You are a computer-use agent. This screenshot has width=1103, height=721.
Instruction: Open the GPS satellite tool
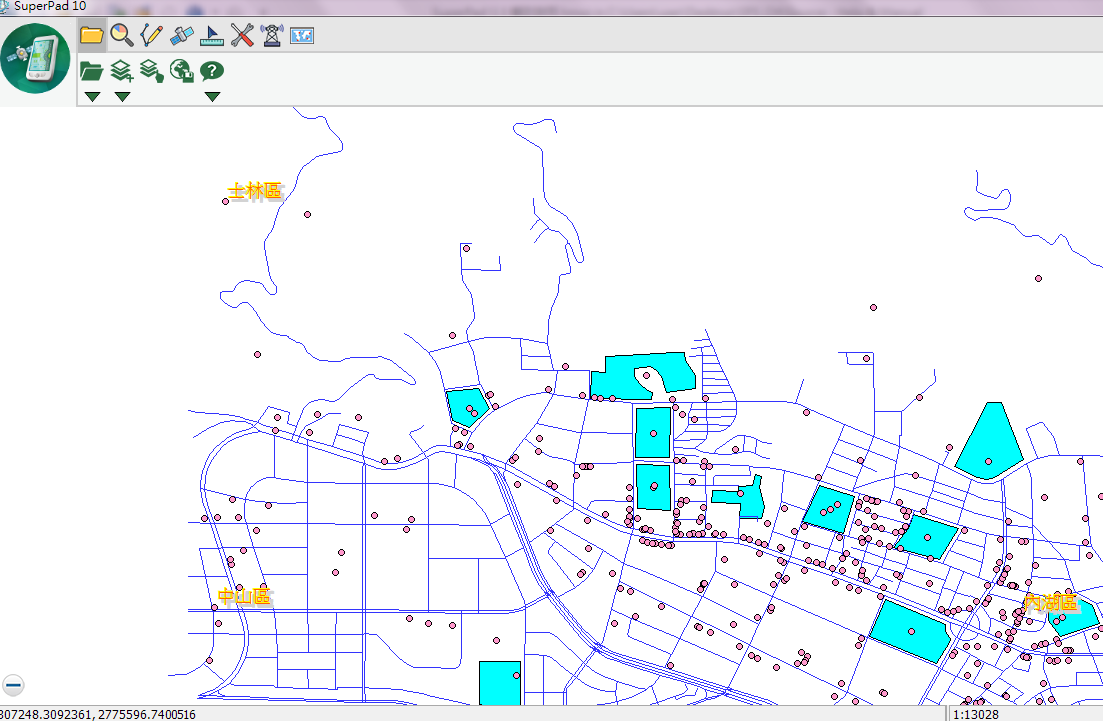tap(181, 34)
